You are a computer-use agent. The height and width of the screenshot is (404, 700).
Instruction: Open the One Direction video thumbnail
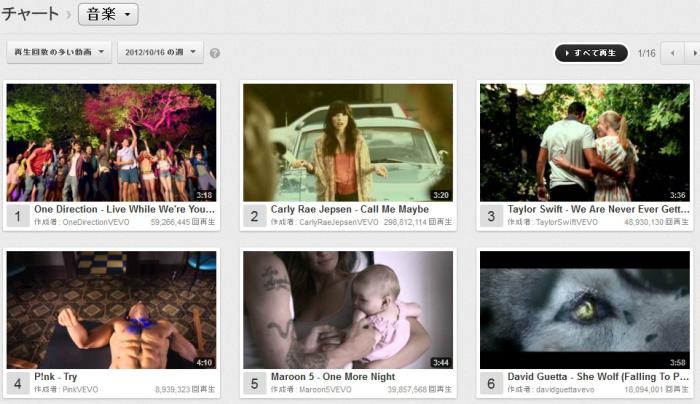[111, 142]
